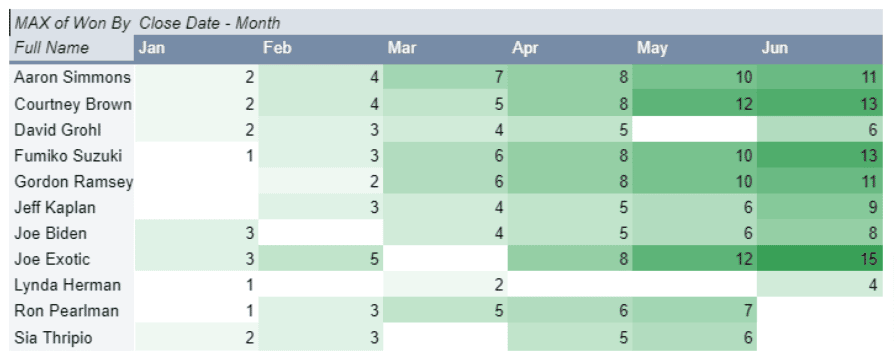Select the Apr column header
The width and height of the screenshot is (894, 360).
click(570, 48)
